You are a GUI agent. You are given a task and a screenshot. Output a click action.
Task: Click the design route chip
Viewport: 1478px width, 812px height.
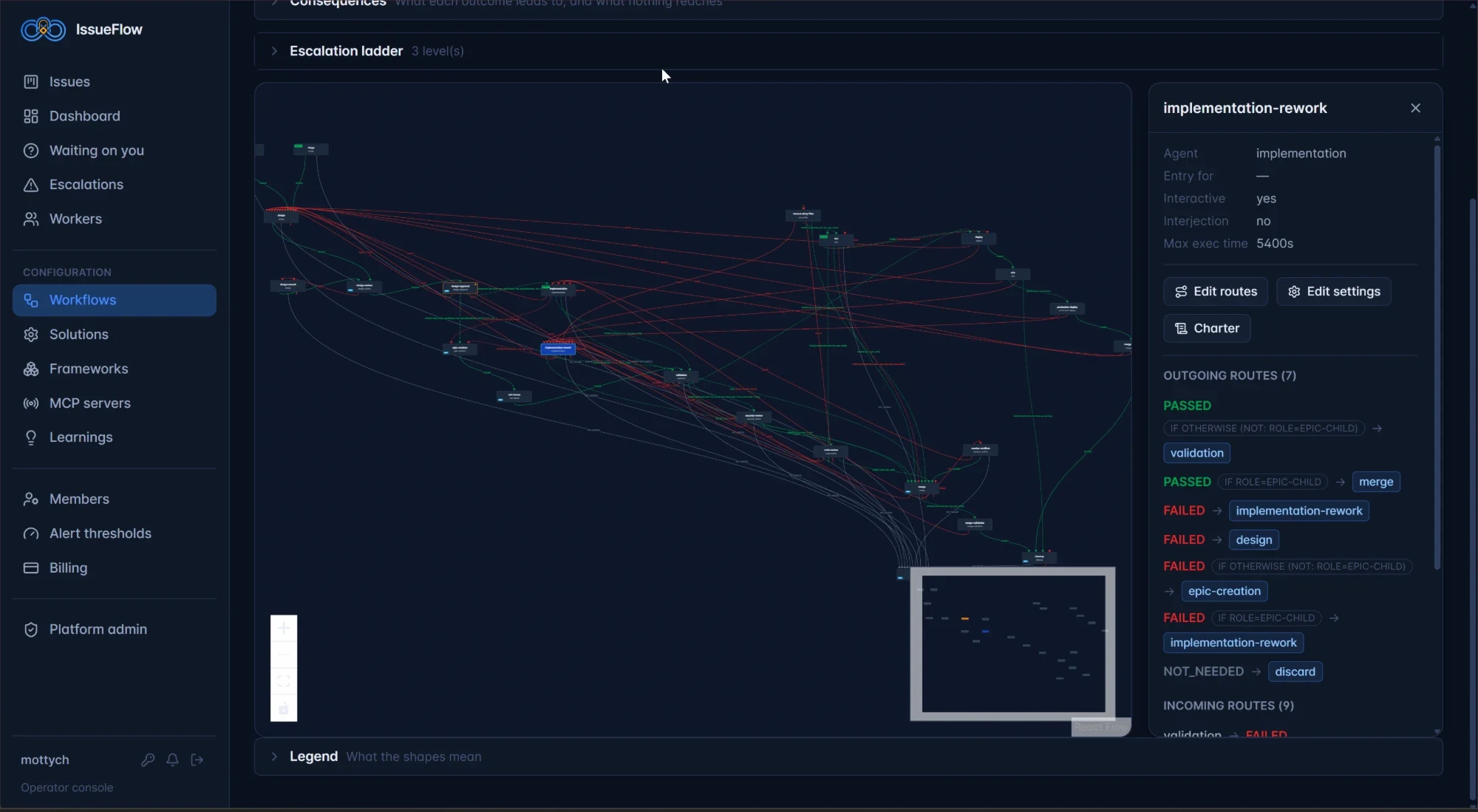point(1253,540)
